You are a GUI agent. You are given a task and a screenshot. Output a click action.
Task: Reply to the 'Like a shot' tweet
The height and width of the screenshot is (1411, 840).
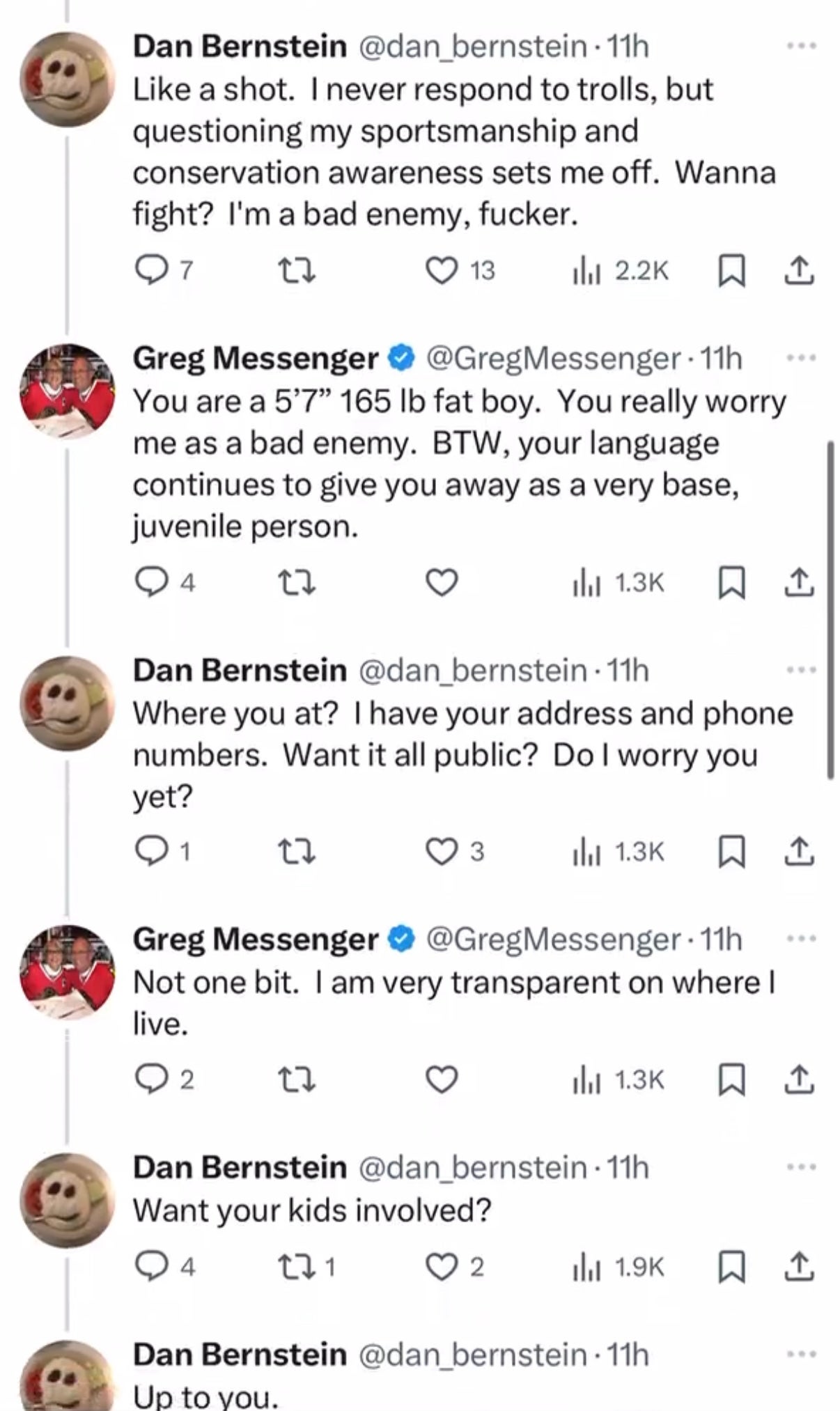[149, 270]
